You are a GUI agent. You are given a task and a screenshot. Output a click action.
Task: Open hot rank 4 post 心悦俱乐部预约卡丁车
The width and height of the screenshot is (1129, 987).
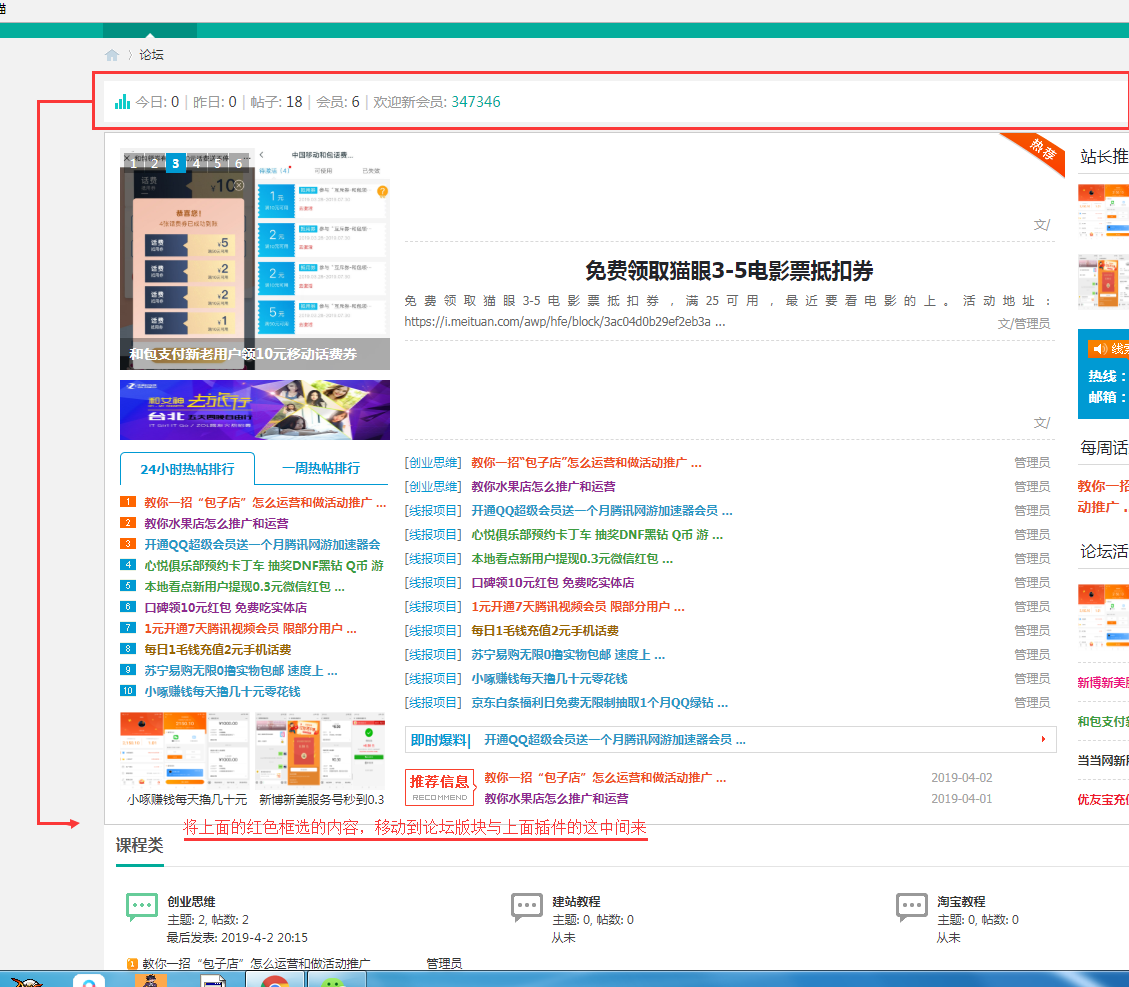click(x=264, y=565)
